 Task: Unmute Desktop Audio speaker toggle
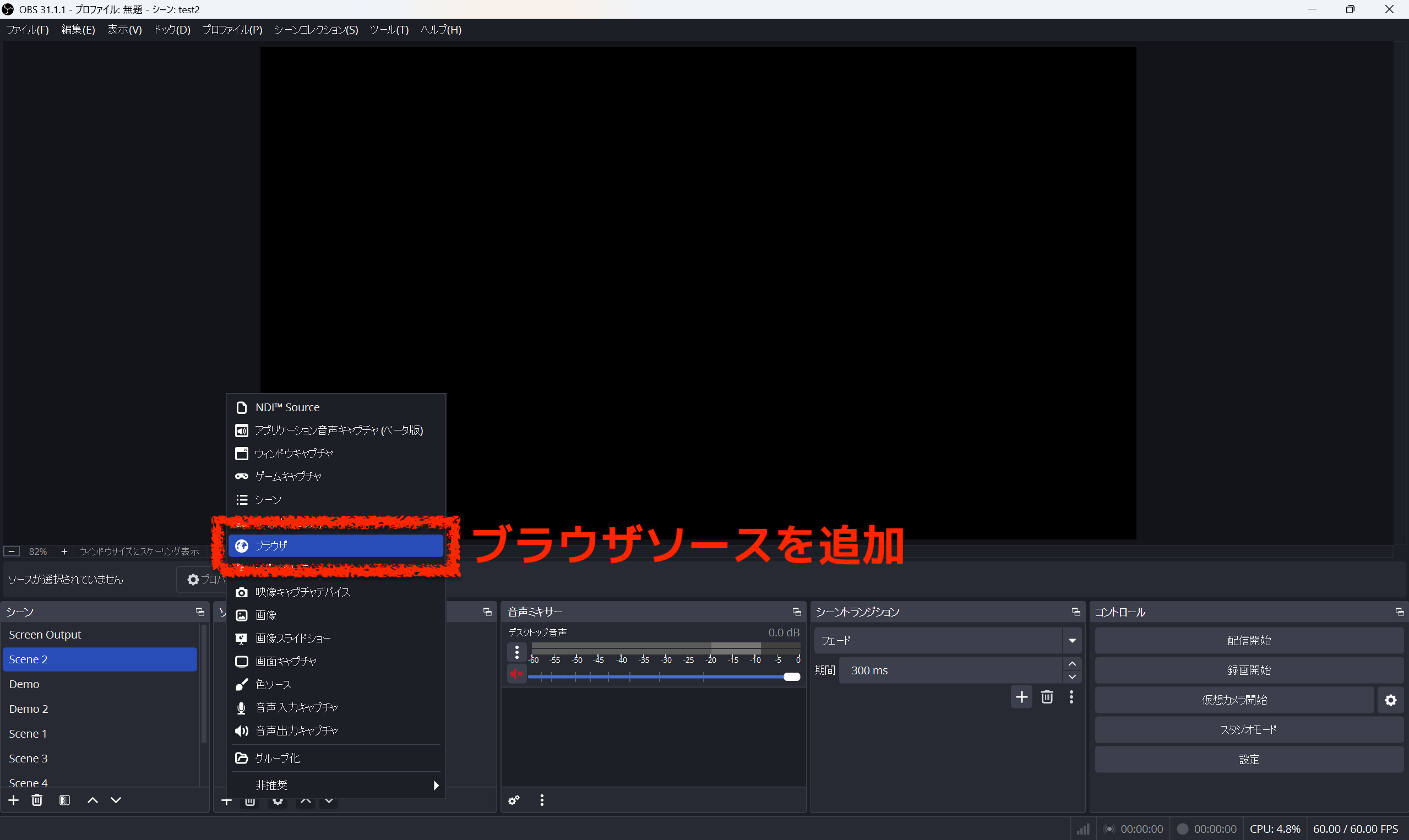point(516,674)
